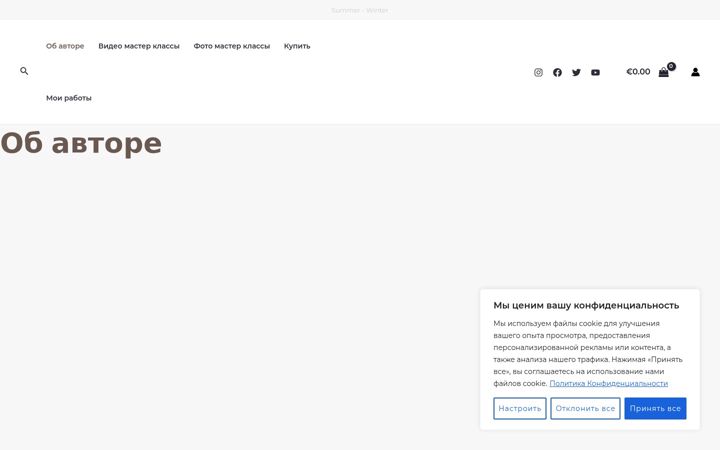Screen dimensions: 720x450
Task: Click the Принять все button
Action: (655, 408)
